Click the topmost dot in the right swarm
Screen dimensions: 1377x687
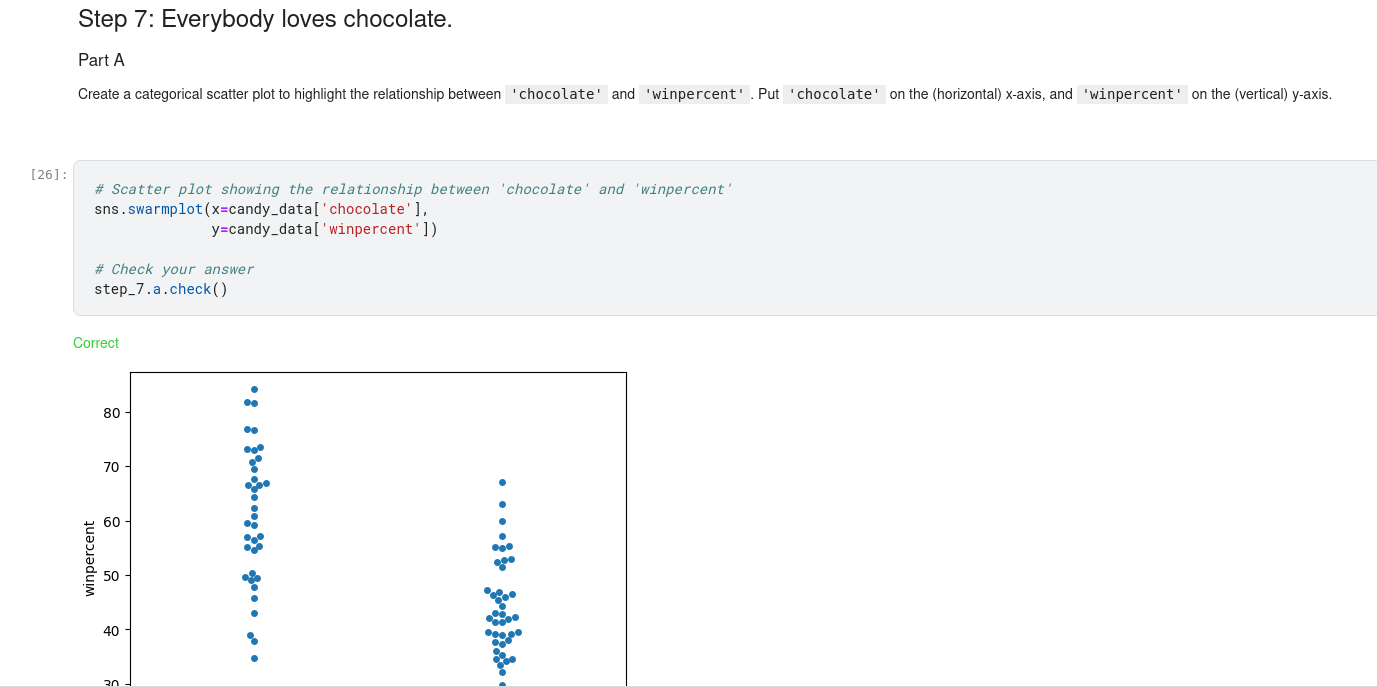[502, 483]
